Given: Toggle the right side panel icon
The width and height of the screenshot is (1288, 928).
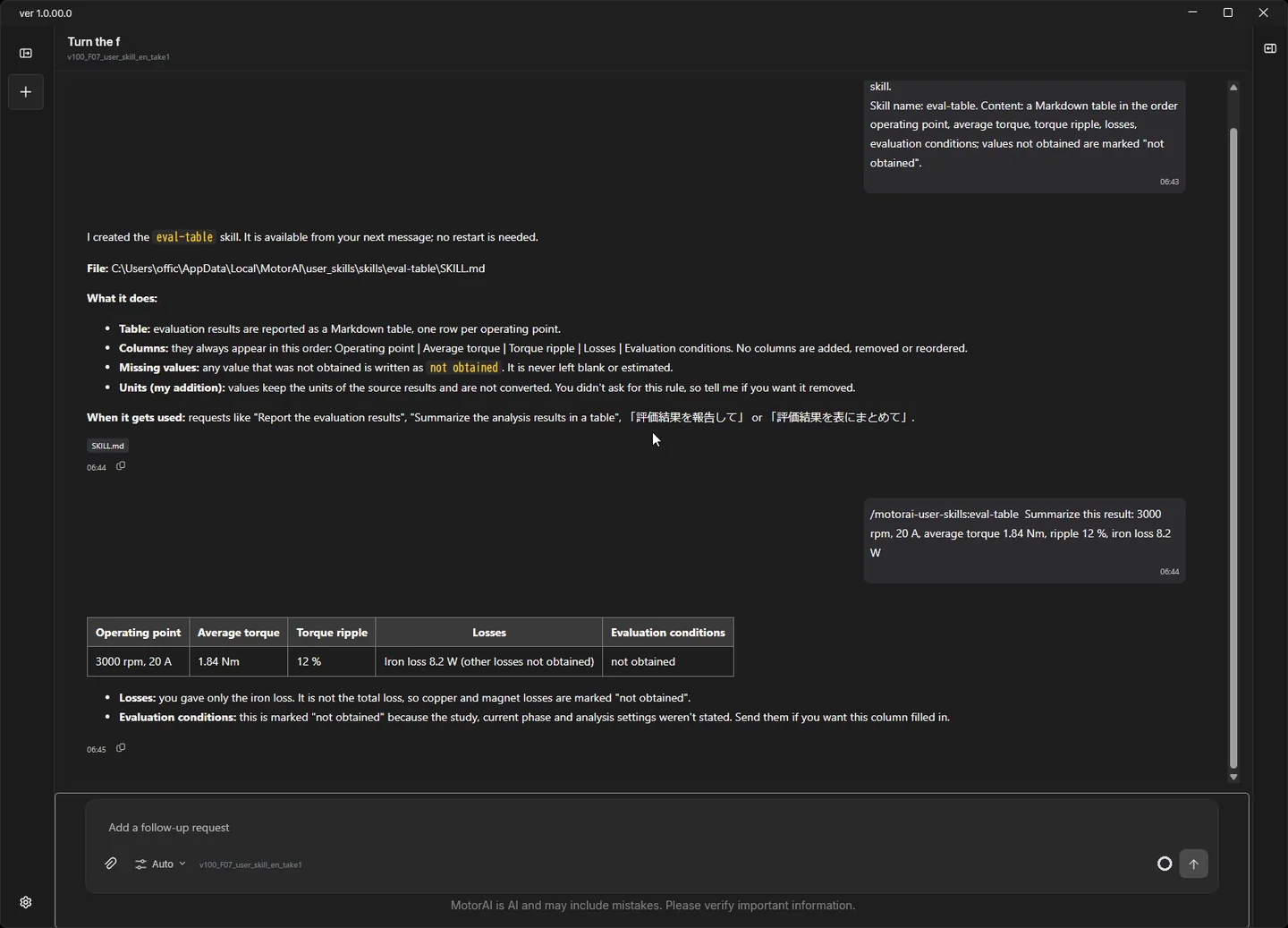Looking at the screenshot, I should point(1270,48).
